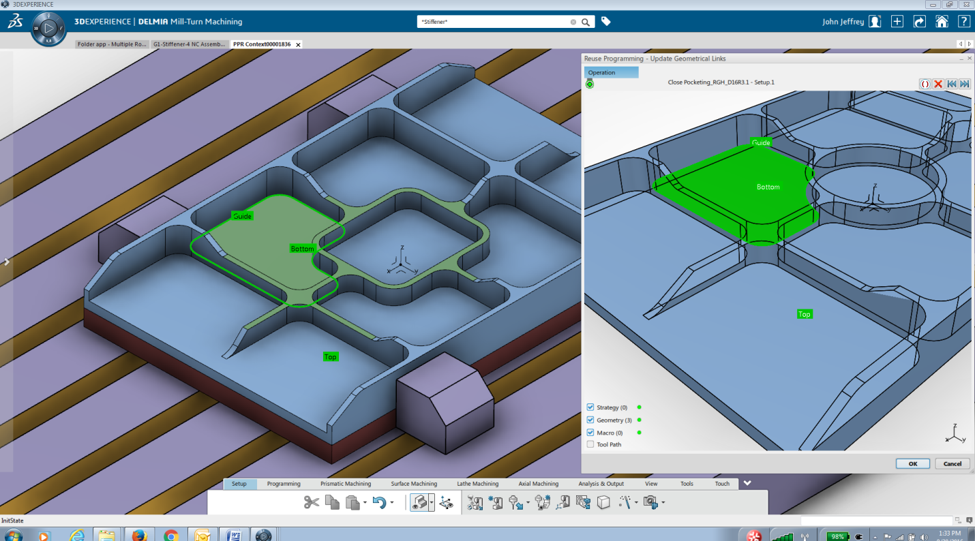Open the Analysis & Output tab
The width and height of the screenshot is (975, 541).
[600, 484]
